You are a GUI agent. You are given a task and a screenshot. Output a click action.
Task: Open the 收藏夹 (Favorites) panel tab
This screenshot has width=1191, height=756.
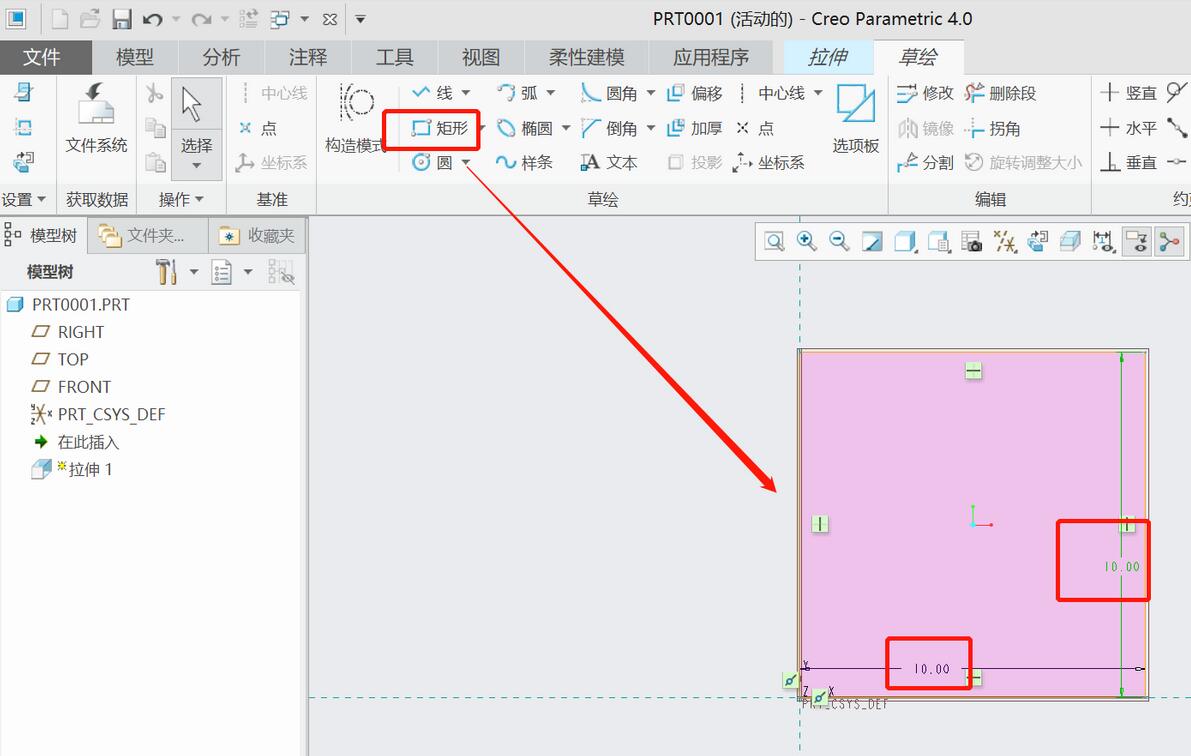(x=258, y=236)
